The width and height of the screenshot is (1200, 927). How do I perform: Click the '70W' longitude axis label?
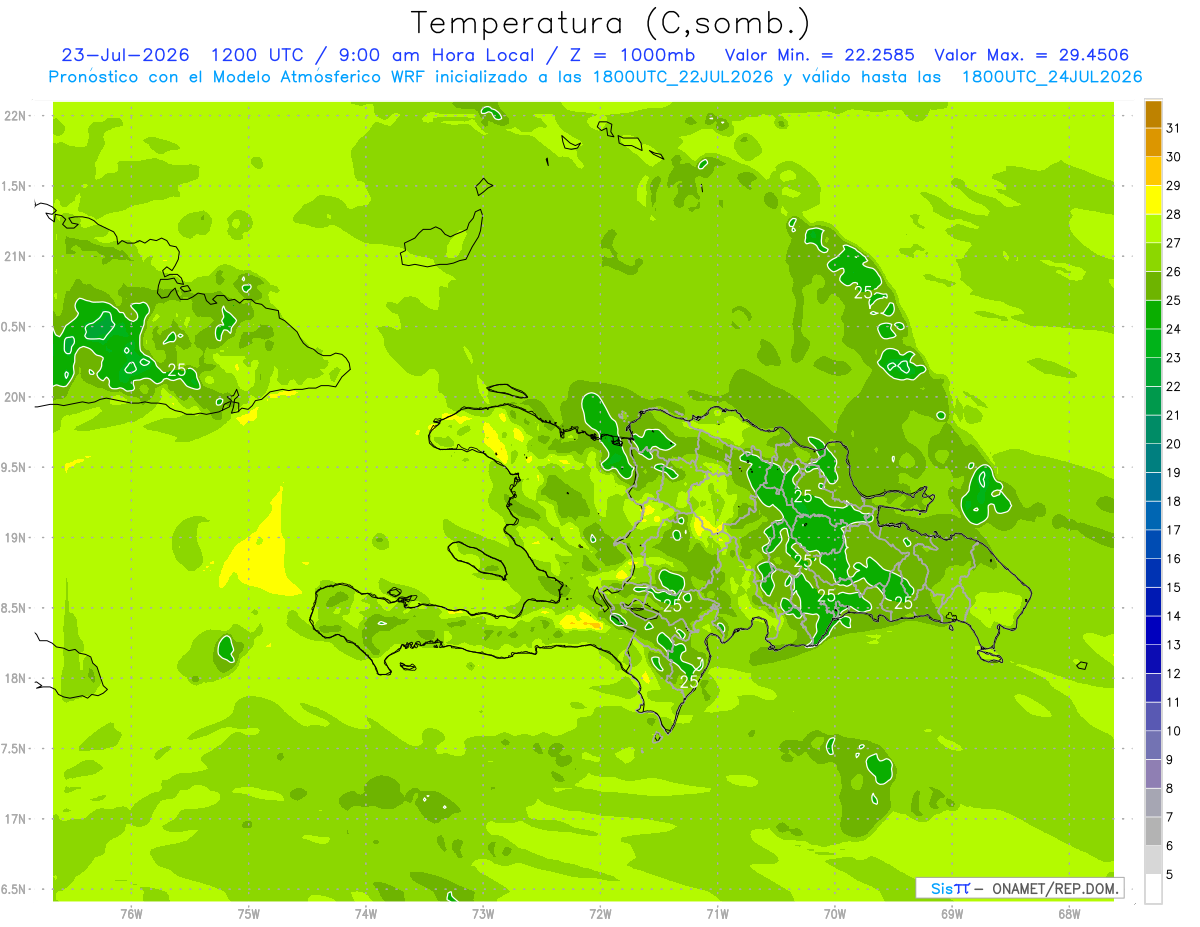click(x=835, y=914)
